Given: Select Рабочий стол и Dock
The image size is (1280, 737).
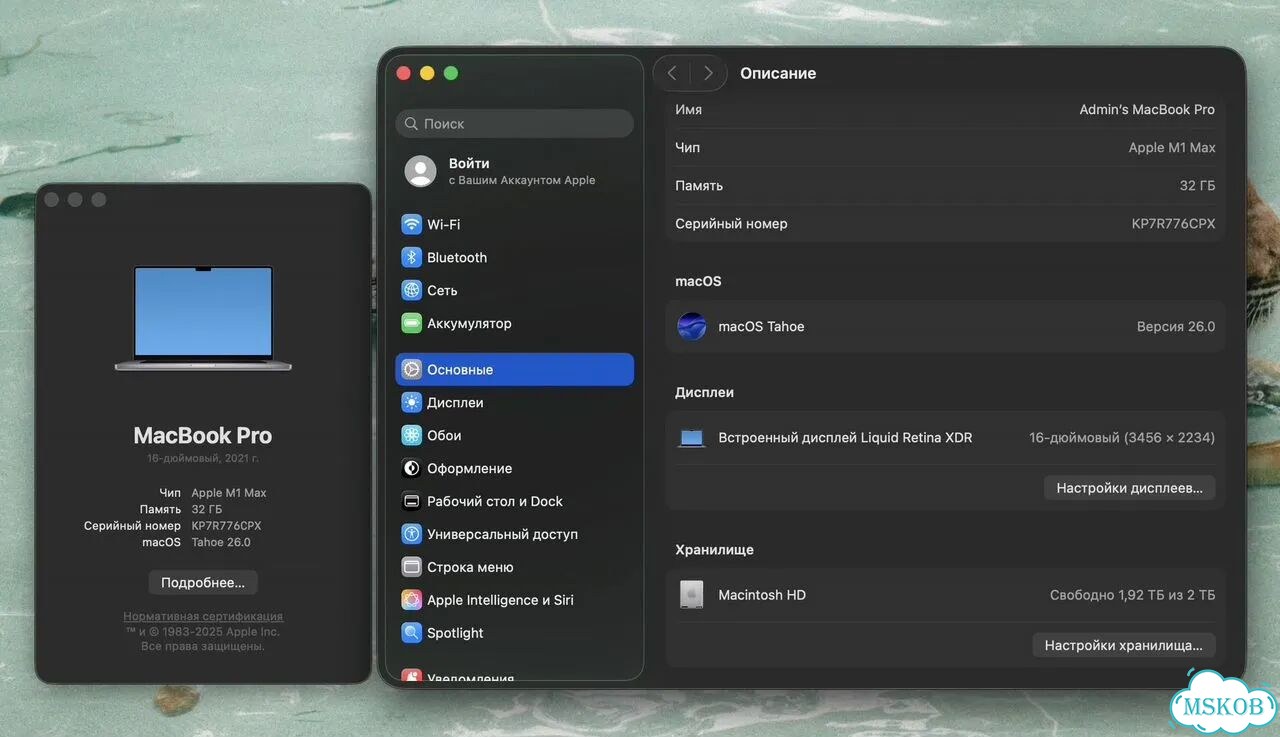Looking at the screenshot, I should [515, 501].
